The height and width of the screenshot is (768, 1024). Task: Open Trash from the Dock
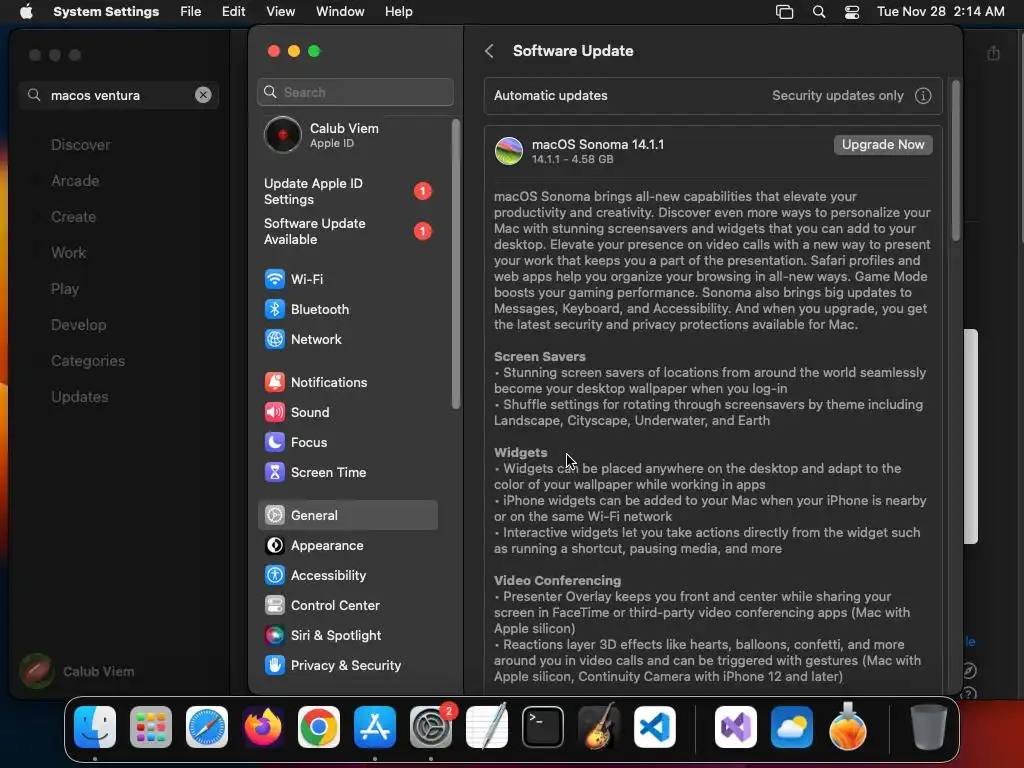[x=929, y=727]
